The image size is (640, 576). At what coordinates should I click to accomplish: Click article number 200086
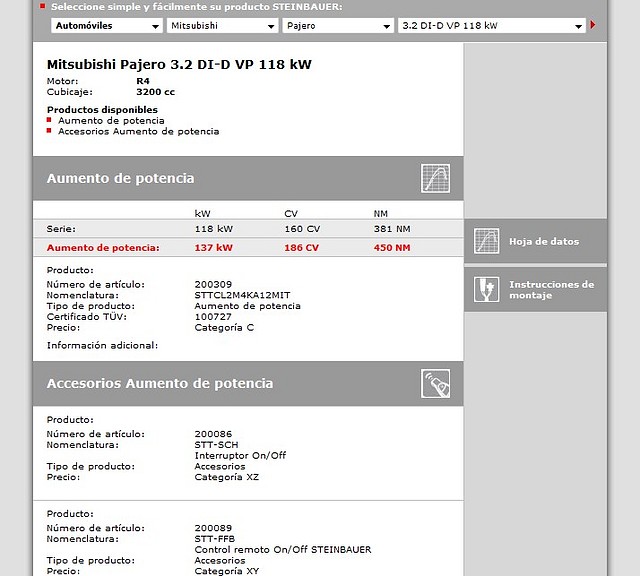coord(213,434)
